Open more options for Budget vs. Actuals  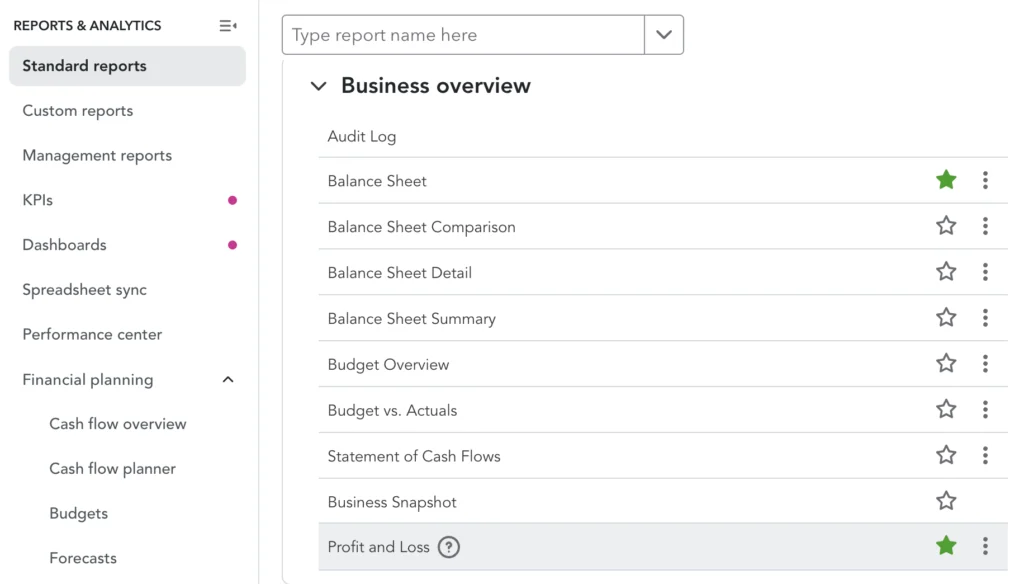click(x=985, y=410)
